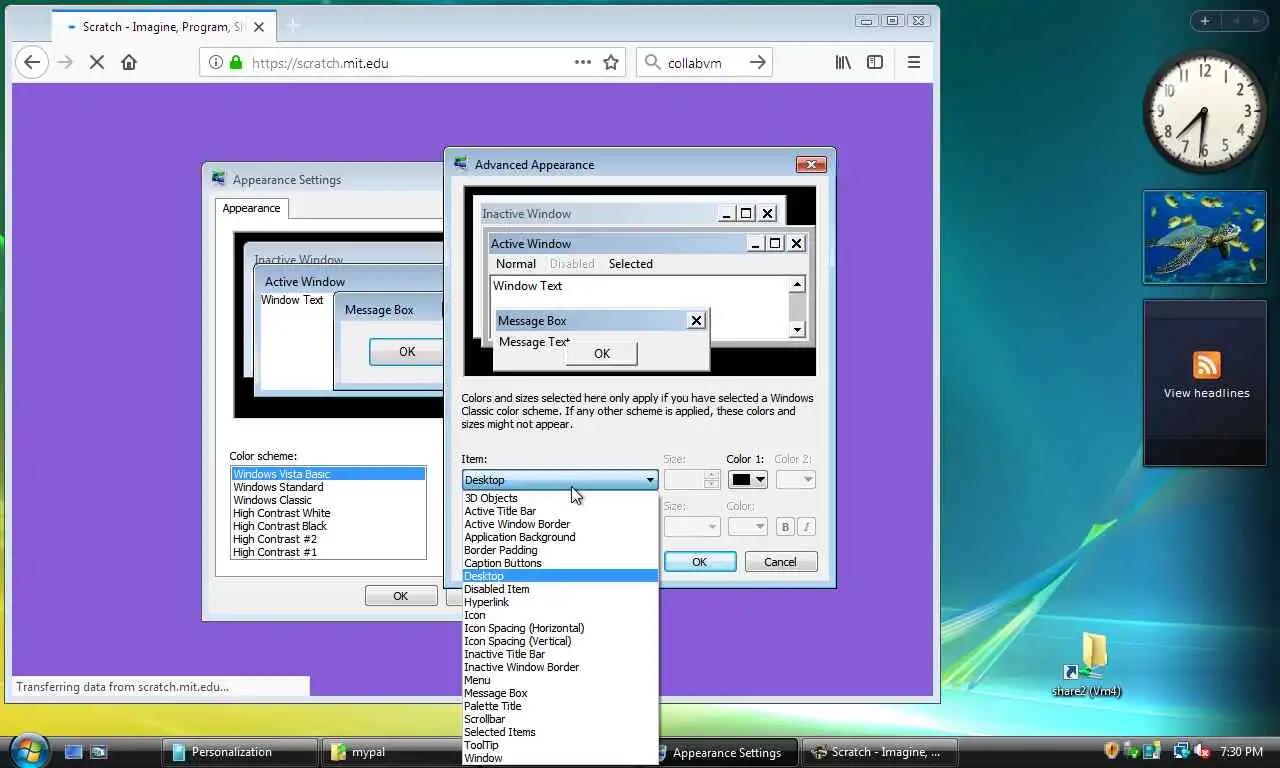
Task: Pick Window from Item list
Action: coord(560,758)
